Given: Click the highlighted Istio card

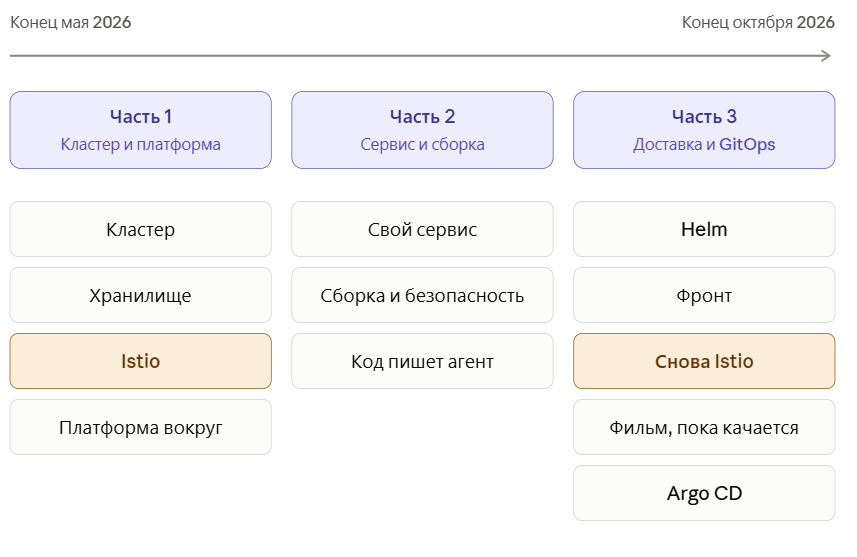Looking at the screenshot, I should (140, 361).
